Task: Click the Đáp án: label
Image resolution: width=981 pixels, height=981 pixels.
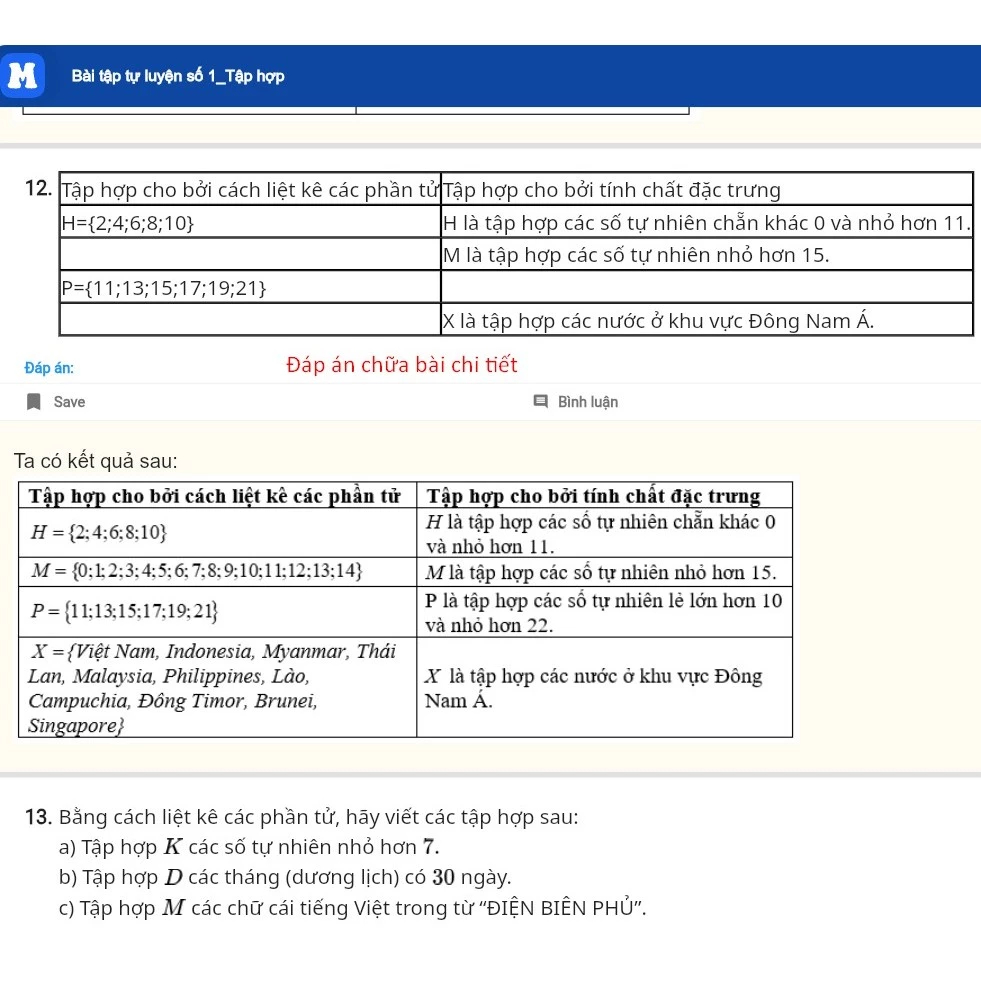Action: point(49,368)
